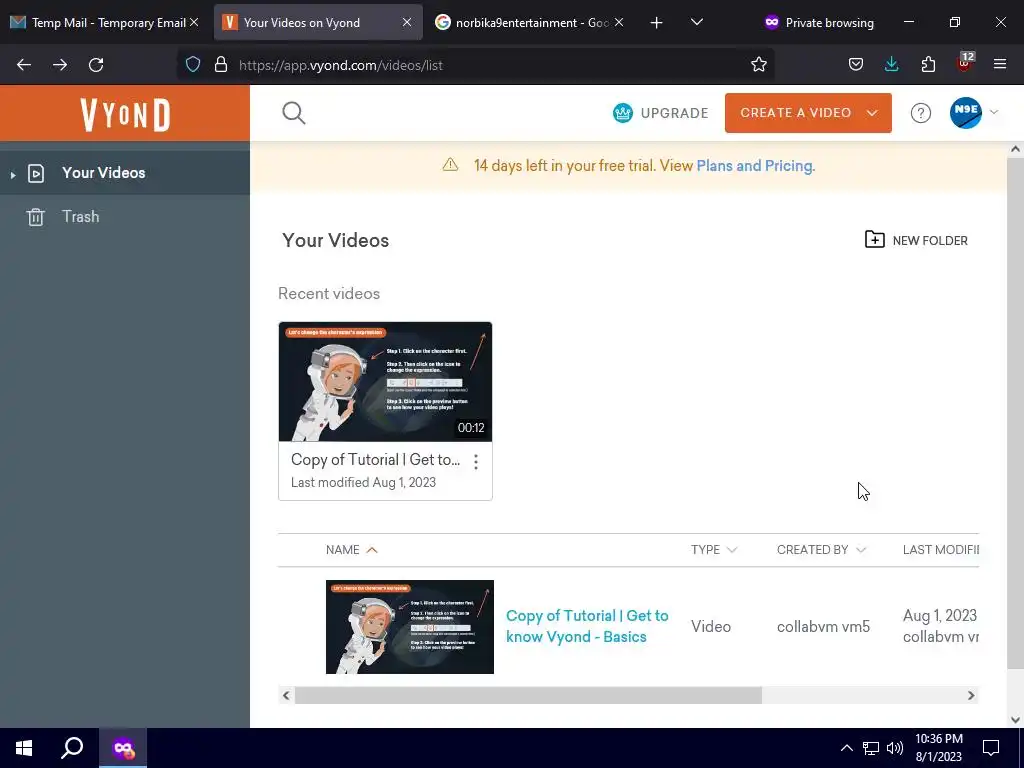Image resolution: width=1024 pixels, height=768 pixels.
Task: Click the 'collabvm vm5' created-by cell
Action: (x=823, y=627)
